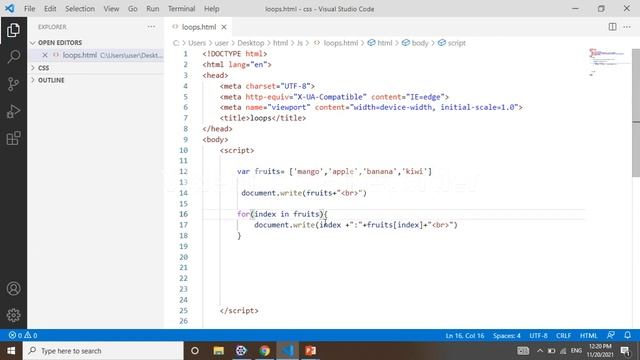This screenshot has width=640, height=360.
Task: Open the Terminal menu
Action: click(182, 9)
